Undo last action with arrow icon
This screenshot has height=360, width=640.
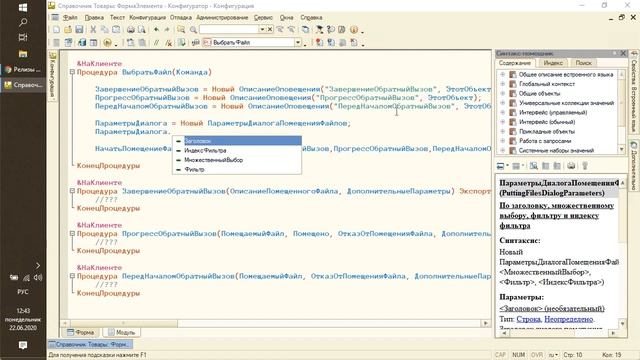[156, 30]
